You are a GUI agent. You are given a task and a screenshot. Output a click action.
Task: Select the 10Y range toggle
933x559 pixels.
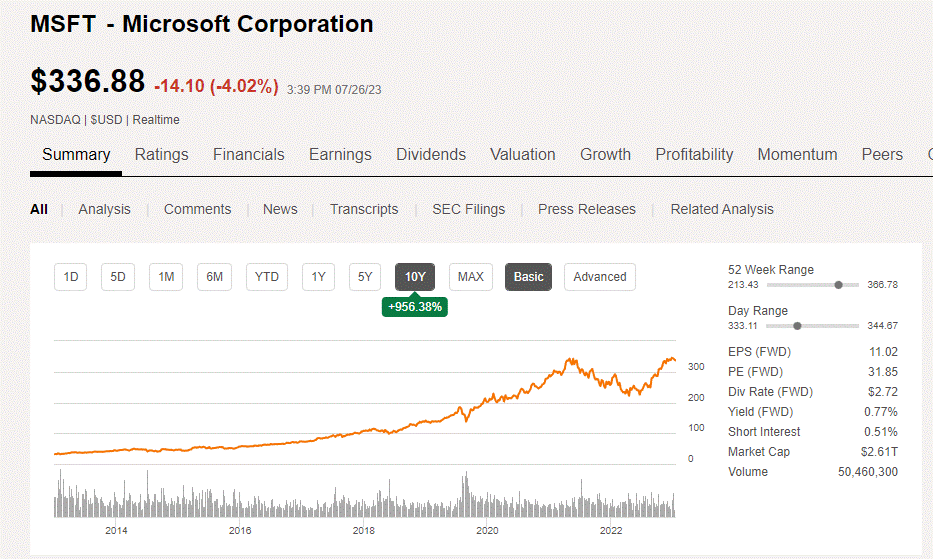click(415, 277)
